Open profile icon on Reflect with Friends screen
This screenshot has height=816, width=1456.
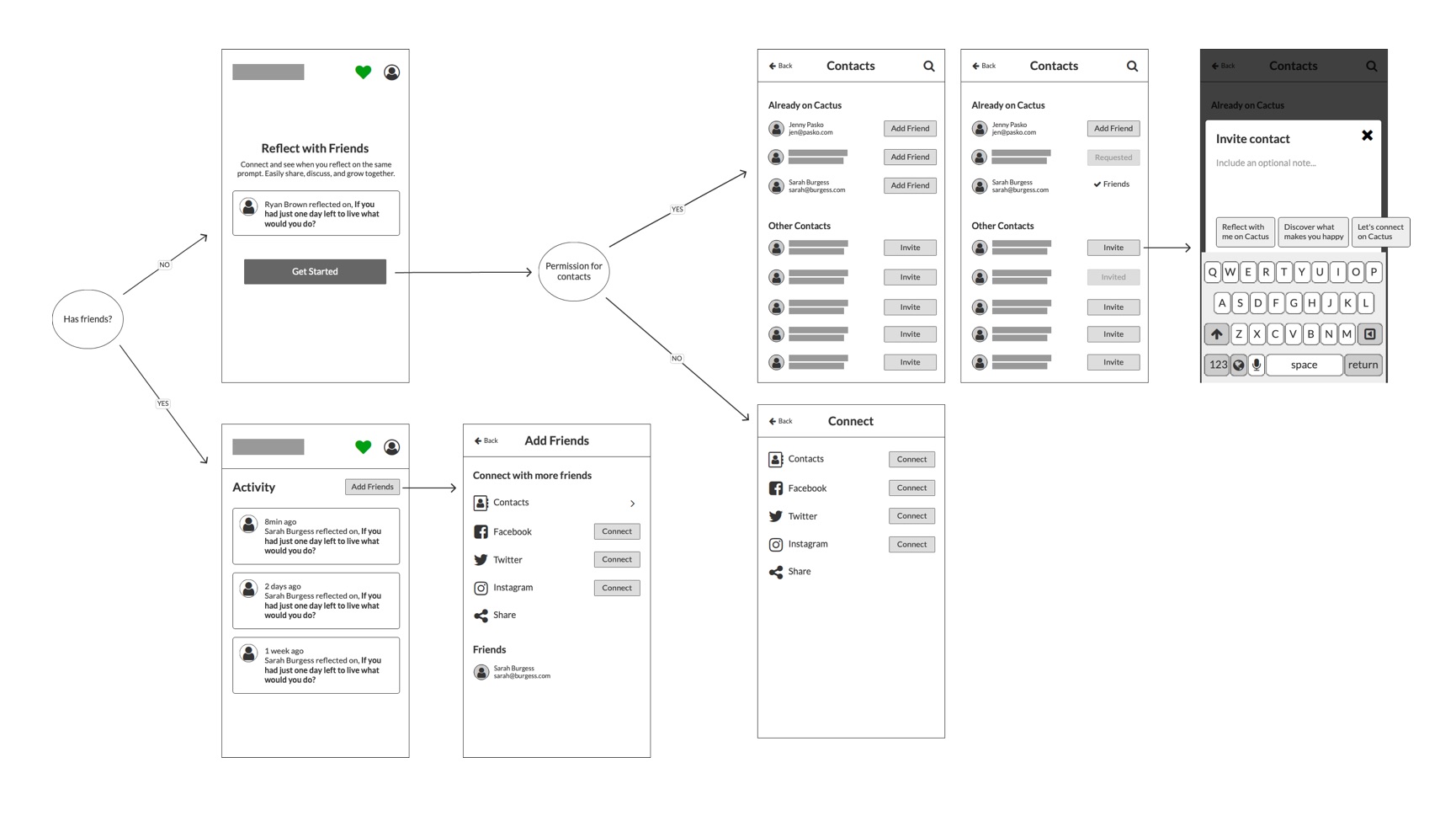[x=391, y=72]
